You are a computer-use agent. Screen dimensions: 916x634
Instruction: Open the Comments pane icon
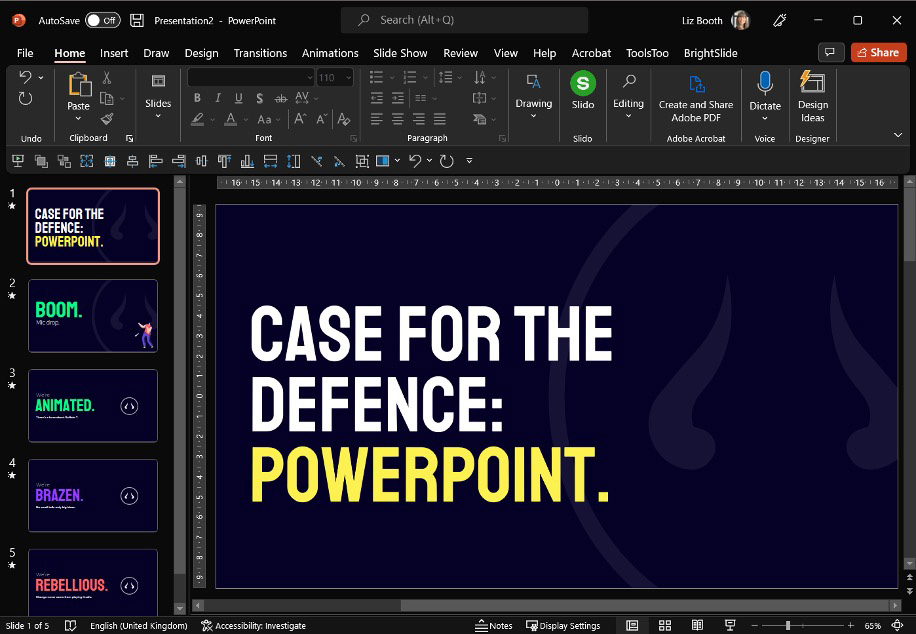tap(831, 53)
